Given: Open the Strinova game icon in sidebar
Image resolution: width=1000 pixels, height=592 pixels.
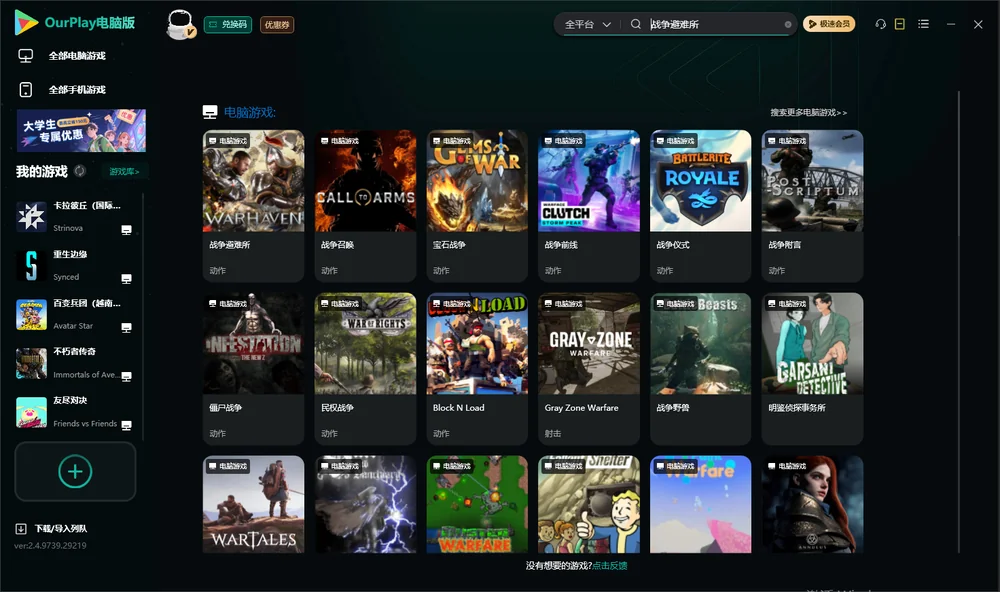Looking at the screenshot, I should tap(31, 216).
